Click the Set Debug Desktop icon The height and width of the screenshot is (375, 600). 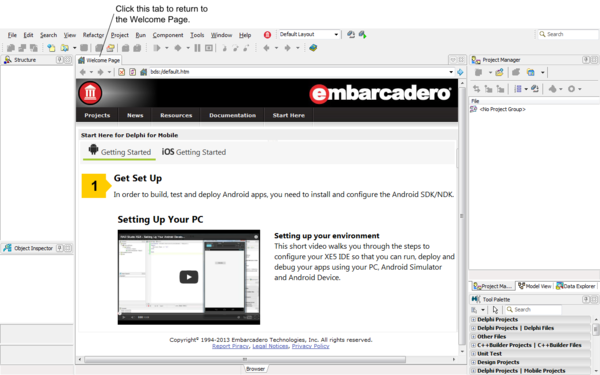click(x=362, y=34)
